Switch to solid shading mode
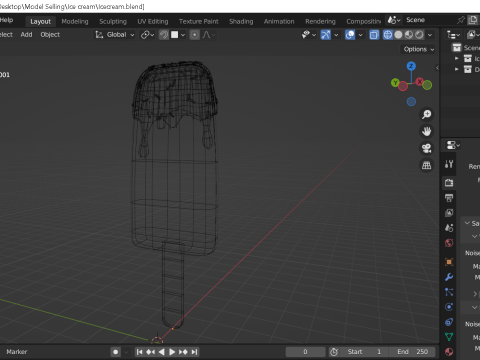Screen dimensions: 480x360 coord(398,35)
